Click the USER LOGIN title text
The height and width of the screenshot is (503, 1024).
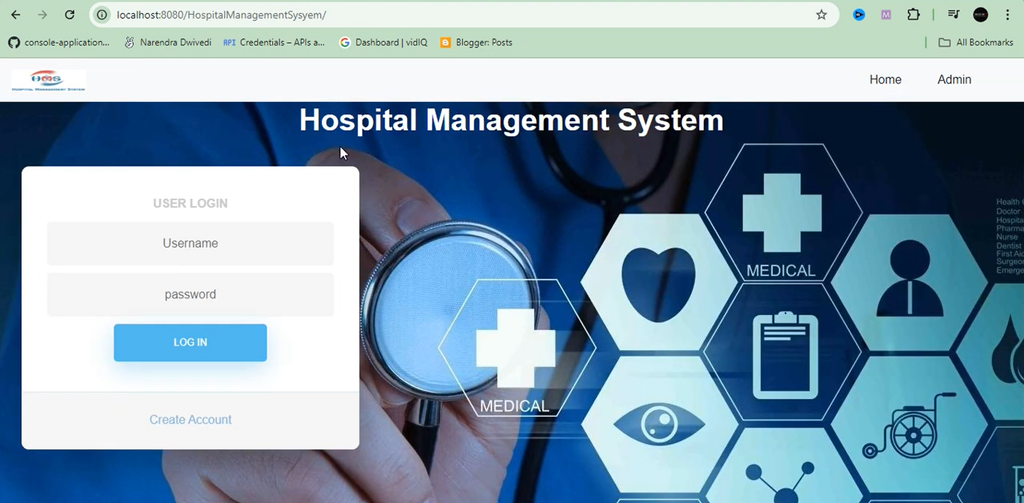[190, 203]
